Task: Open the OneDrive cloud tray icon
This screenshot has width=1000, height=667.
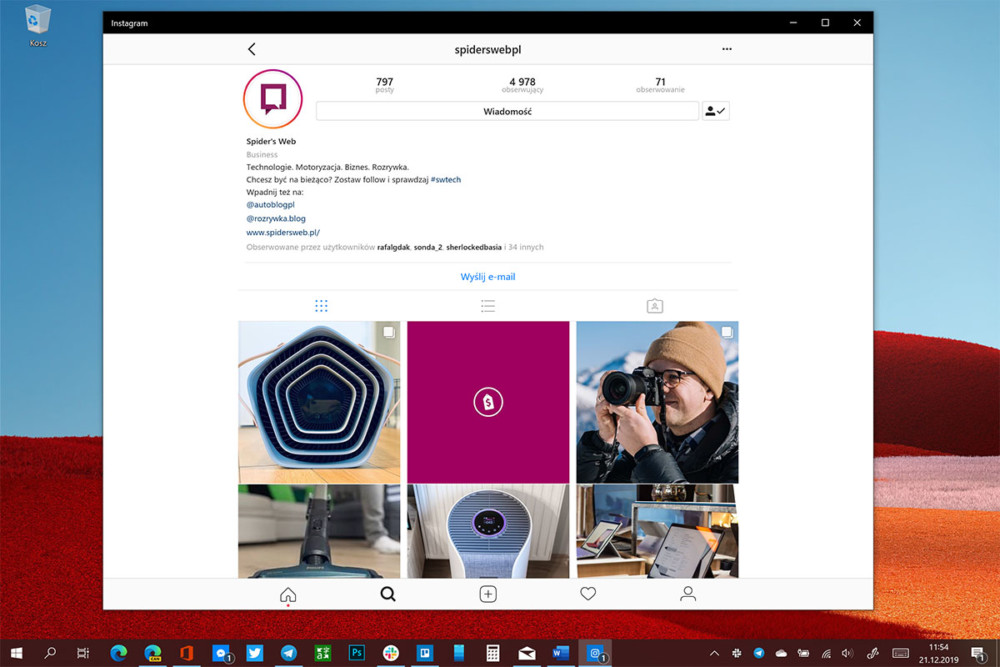Action: (x=781, y=653)
